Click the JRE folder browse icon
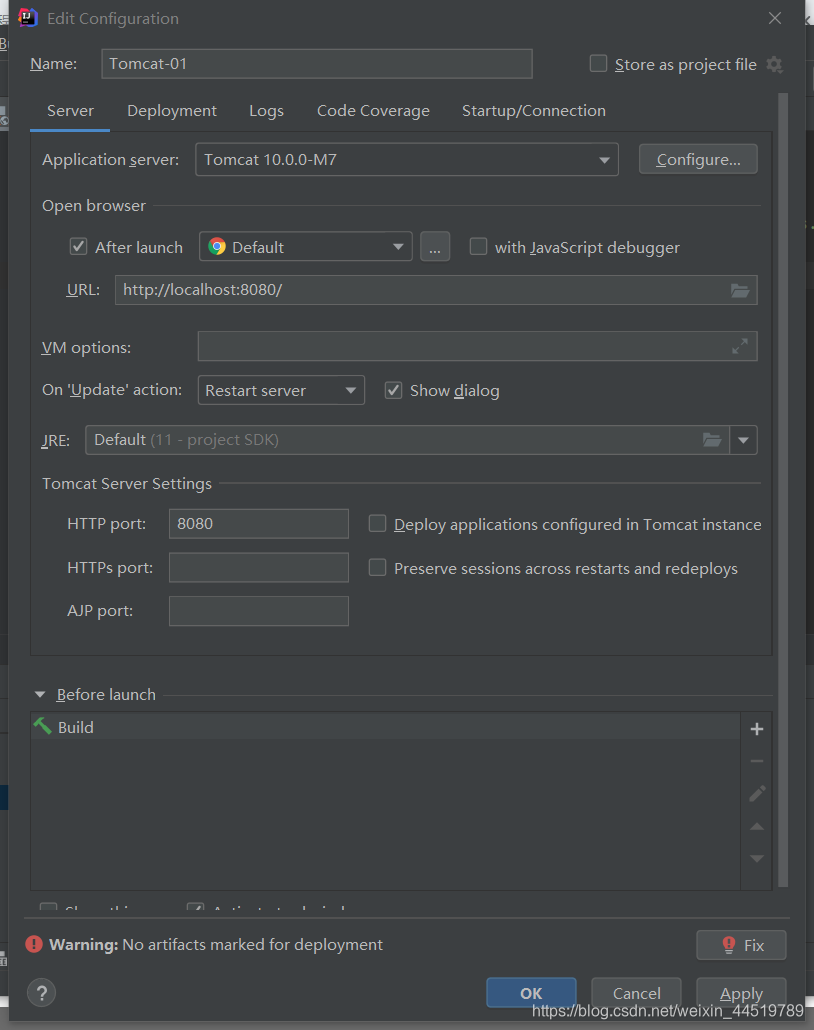This screenshot has height=1030, width=814. (712, 439)
